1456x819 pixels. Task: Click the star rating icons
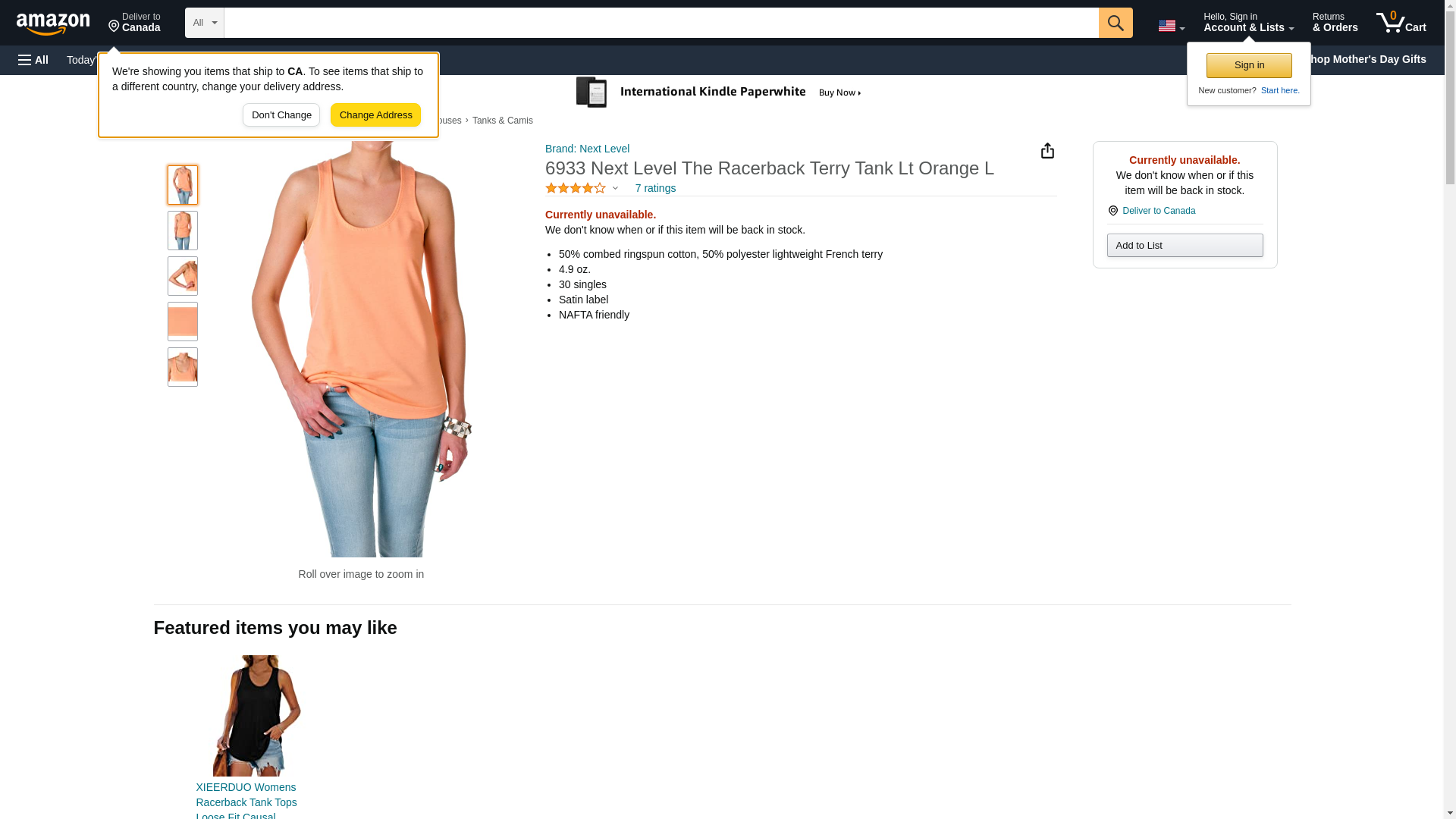pos(575,188)
